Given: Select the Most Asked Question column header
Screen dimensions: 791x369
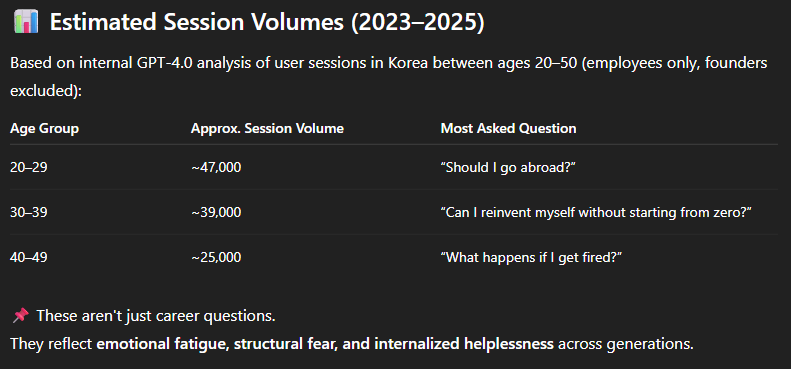Looking at the screenshot, I should point(508,129).
